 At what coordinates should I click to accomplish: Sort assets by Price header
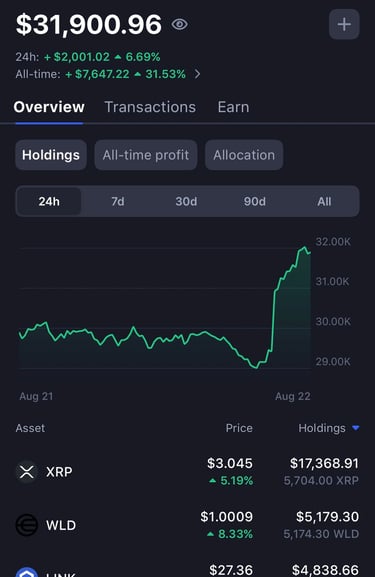239,428
